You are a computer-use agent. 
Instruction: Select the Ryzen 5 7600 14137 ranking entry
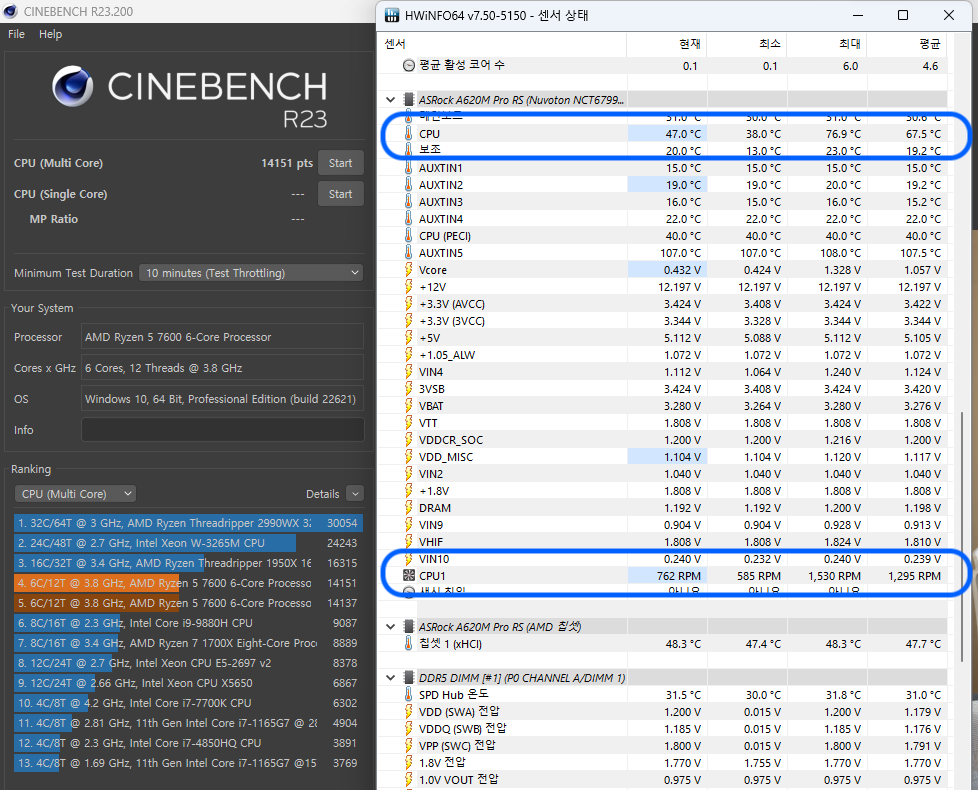tap(188, 603)
